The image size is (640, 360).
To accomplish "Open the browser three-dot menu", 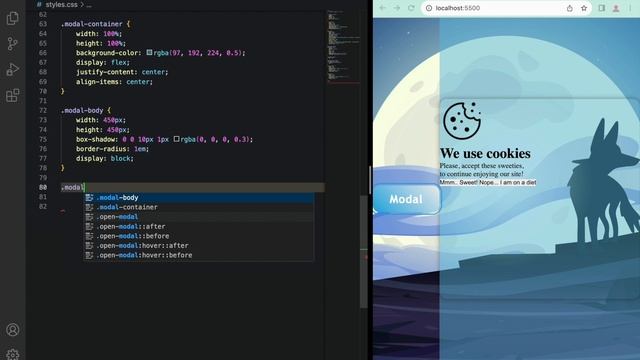I will 630,8.
